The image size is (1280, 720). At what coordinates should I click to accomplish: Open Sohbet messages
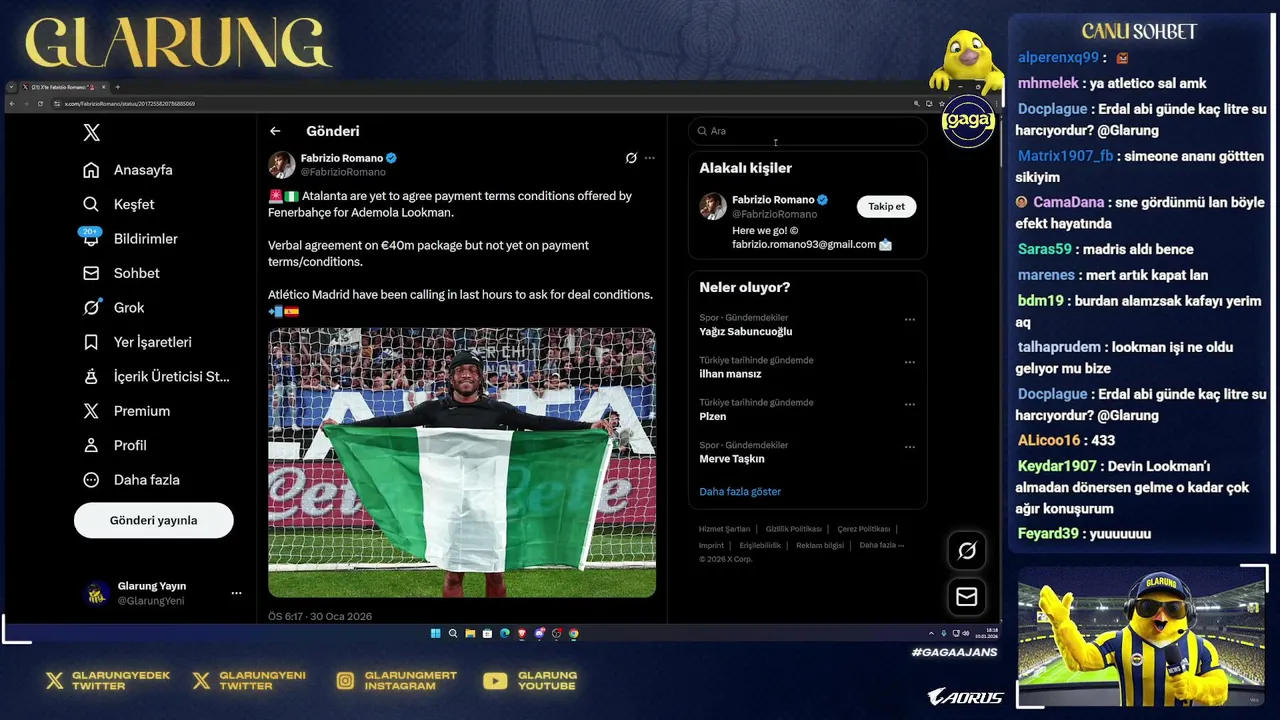[121, 273]
